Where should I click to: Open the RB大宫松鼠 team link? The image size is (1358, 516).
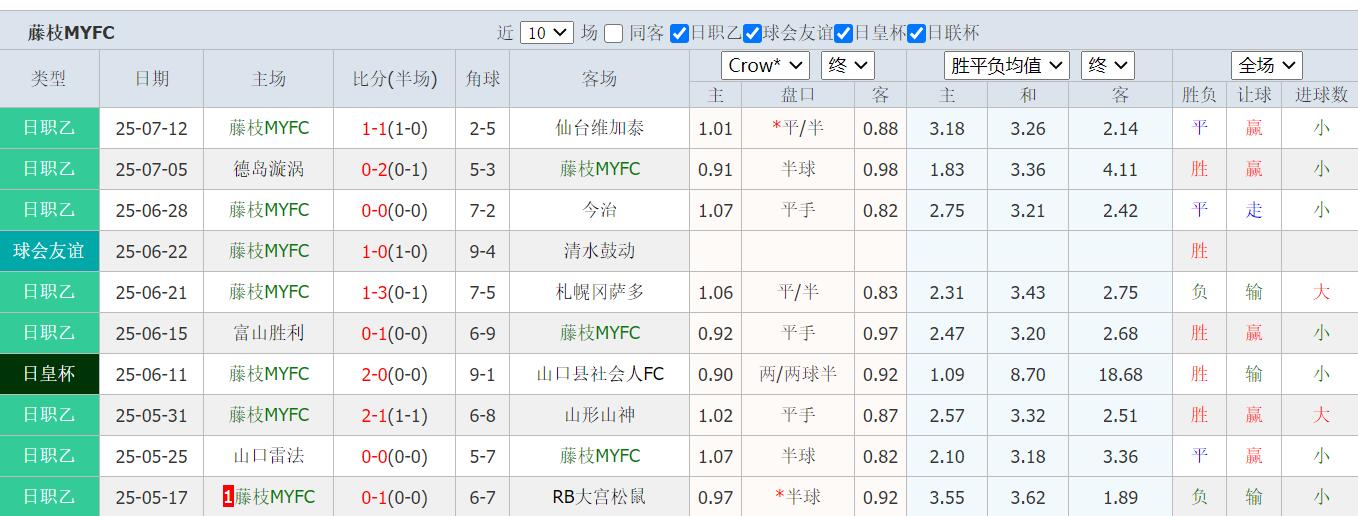[599, 497]
